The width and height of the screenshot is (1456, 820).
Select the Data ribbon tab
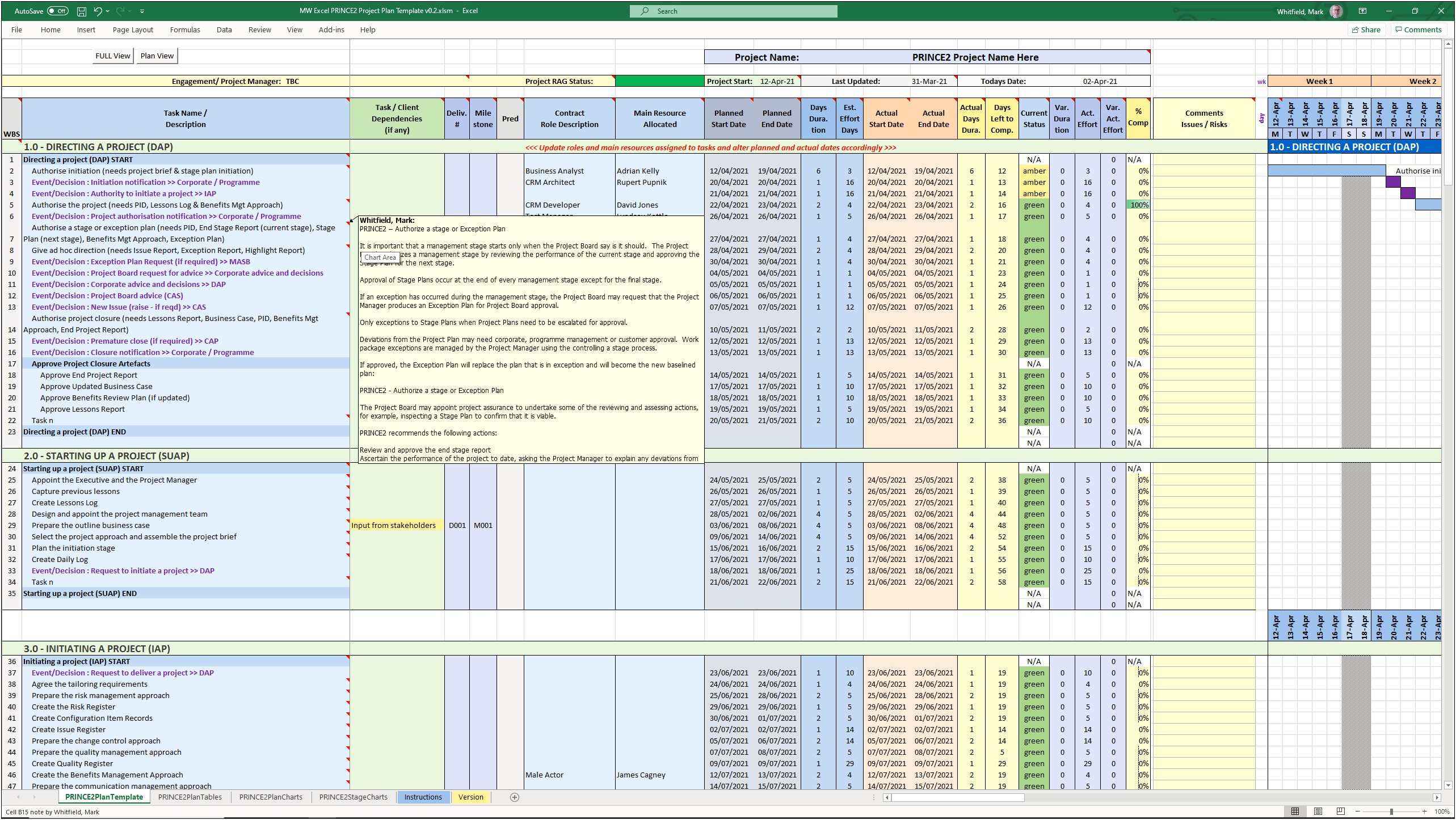point(224,29)
